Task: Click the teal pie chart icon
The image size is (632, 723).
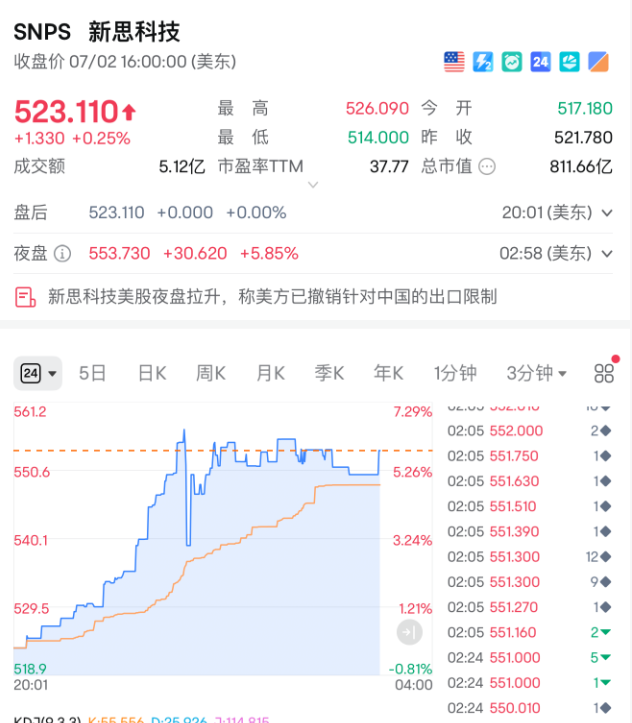Action: (x=569, y=62)
